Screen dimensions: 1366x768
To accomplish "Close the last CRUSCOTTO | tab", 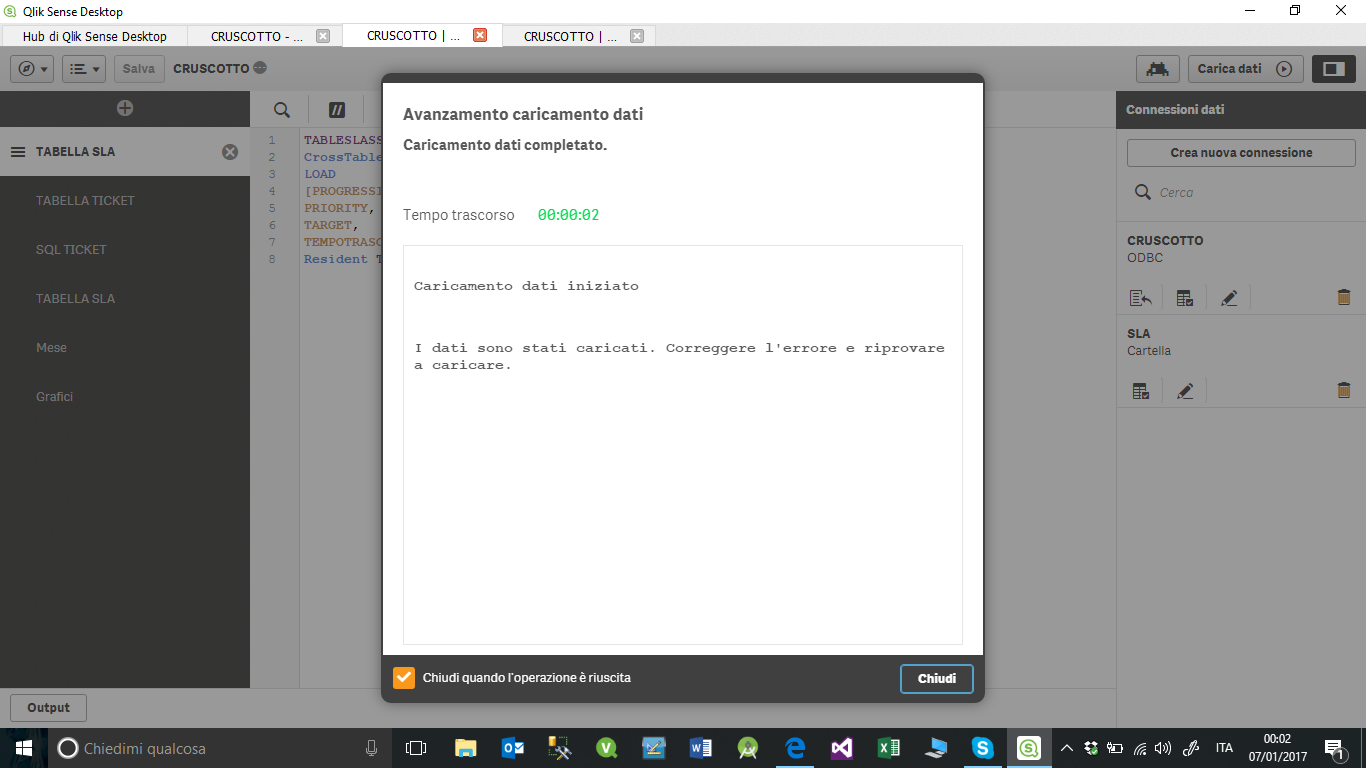I will (636, 36).
